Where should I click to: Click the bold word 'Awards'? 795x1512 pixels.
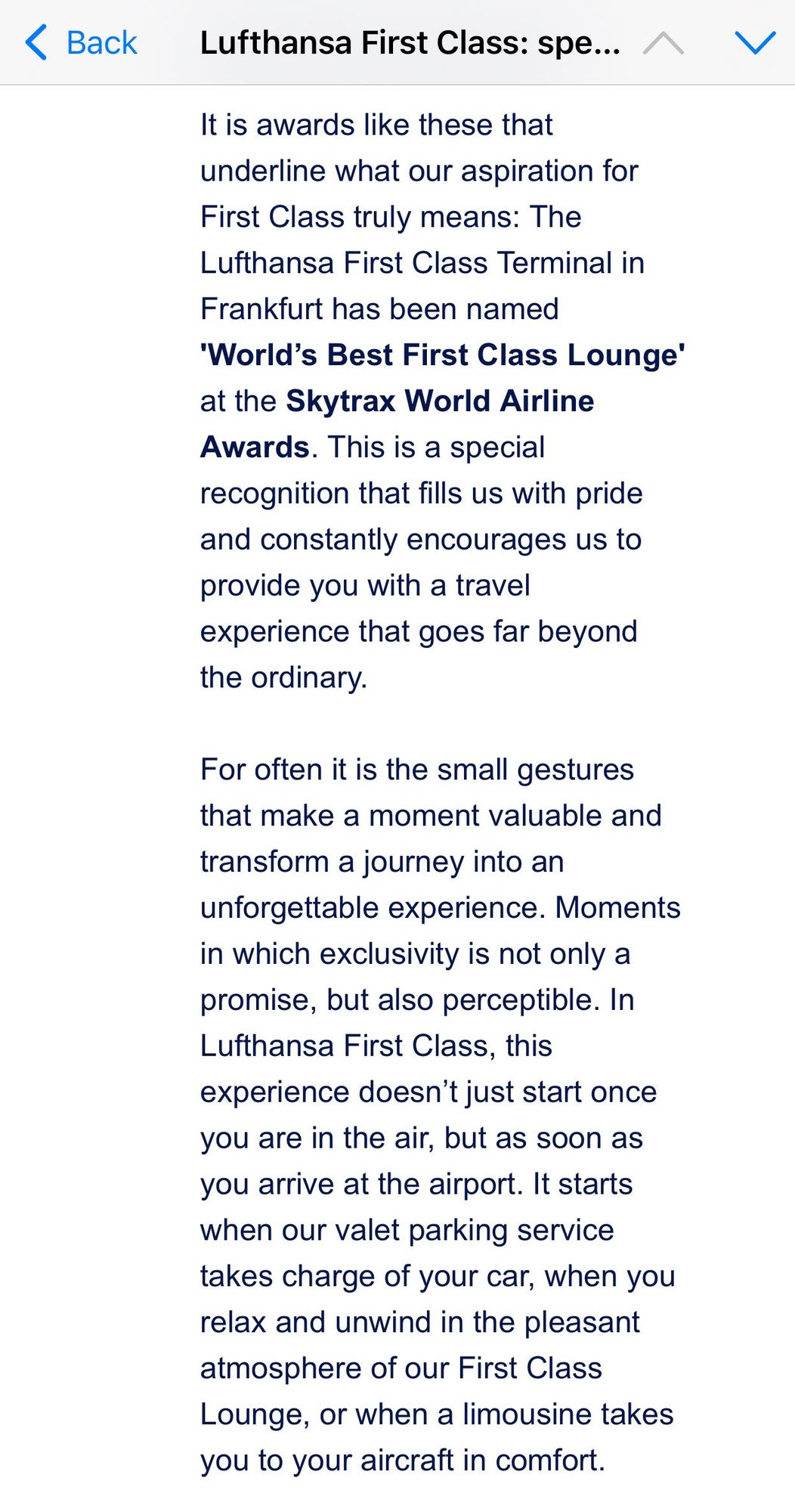tap(255, 447)
